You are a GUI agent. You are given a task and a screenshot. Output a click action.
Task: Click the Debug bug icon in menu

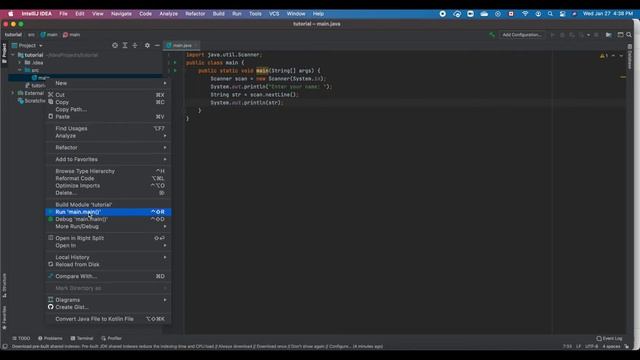tap(51, 219)
